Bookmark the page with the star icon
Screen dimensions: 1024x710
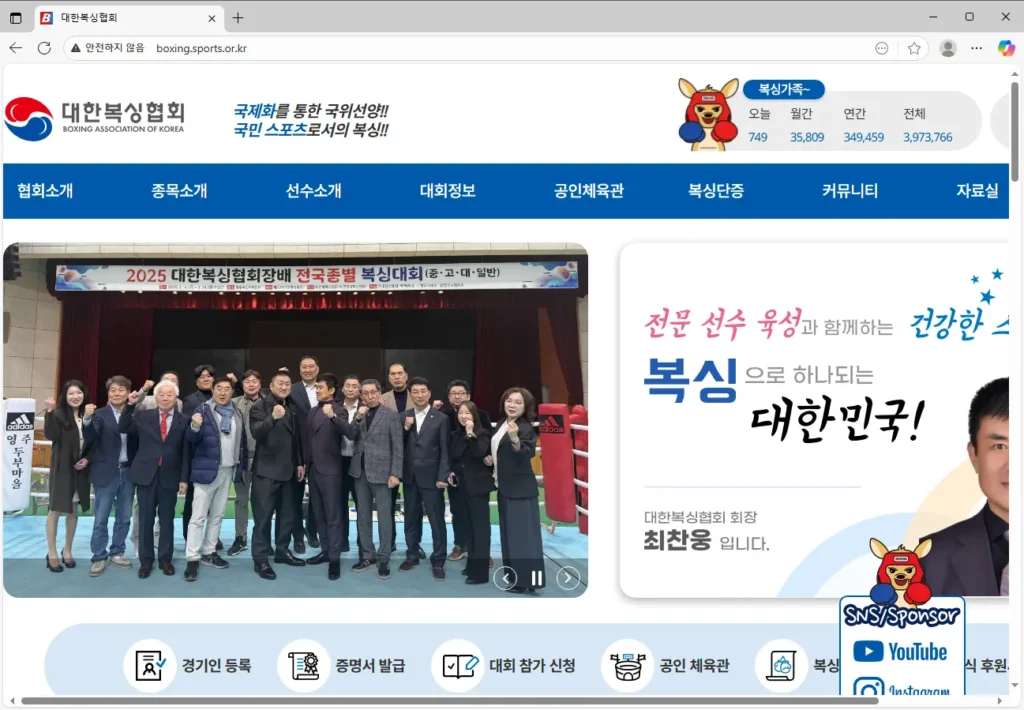click(914, 47)
